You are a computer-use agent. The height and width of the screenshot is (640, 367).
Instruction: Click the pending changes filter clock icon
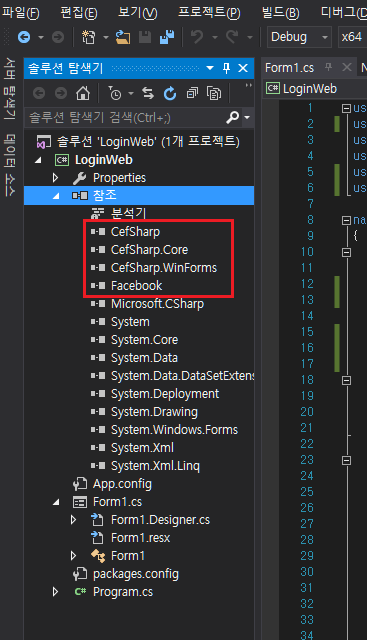(115, 94)
